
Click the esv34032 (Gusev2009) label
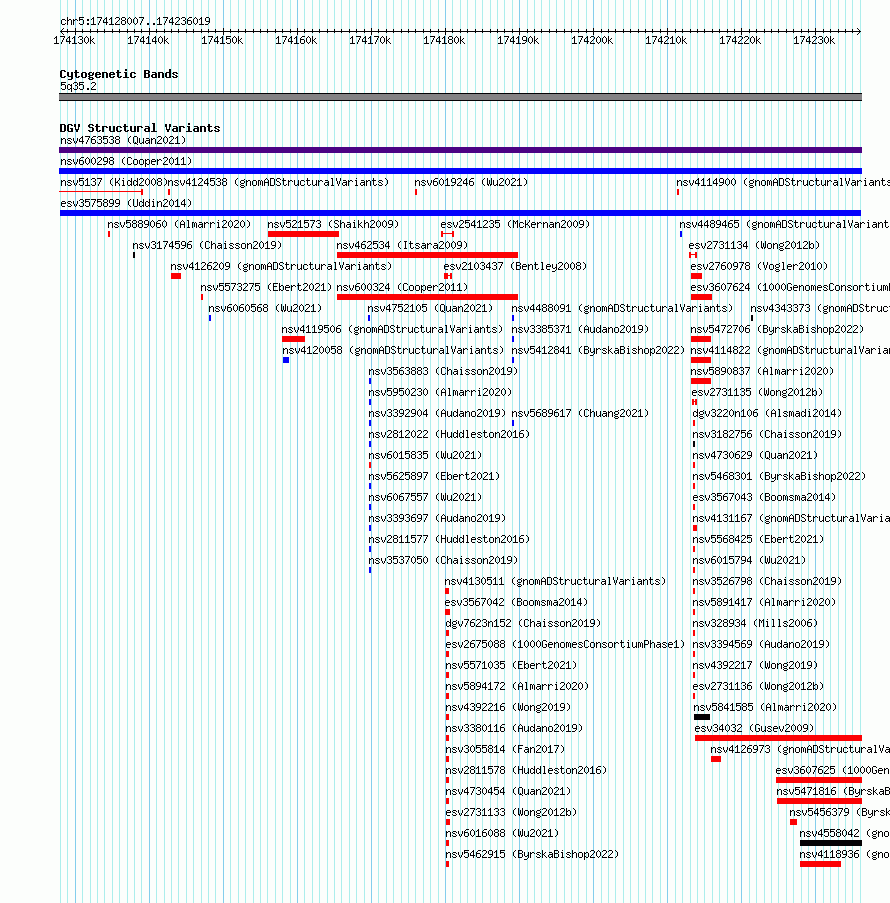pos(754,729)
